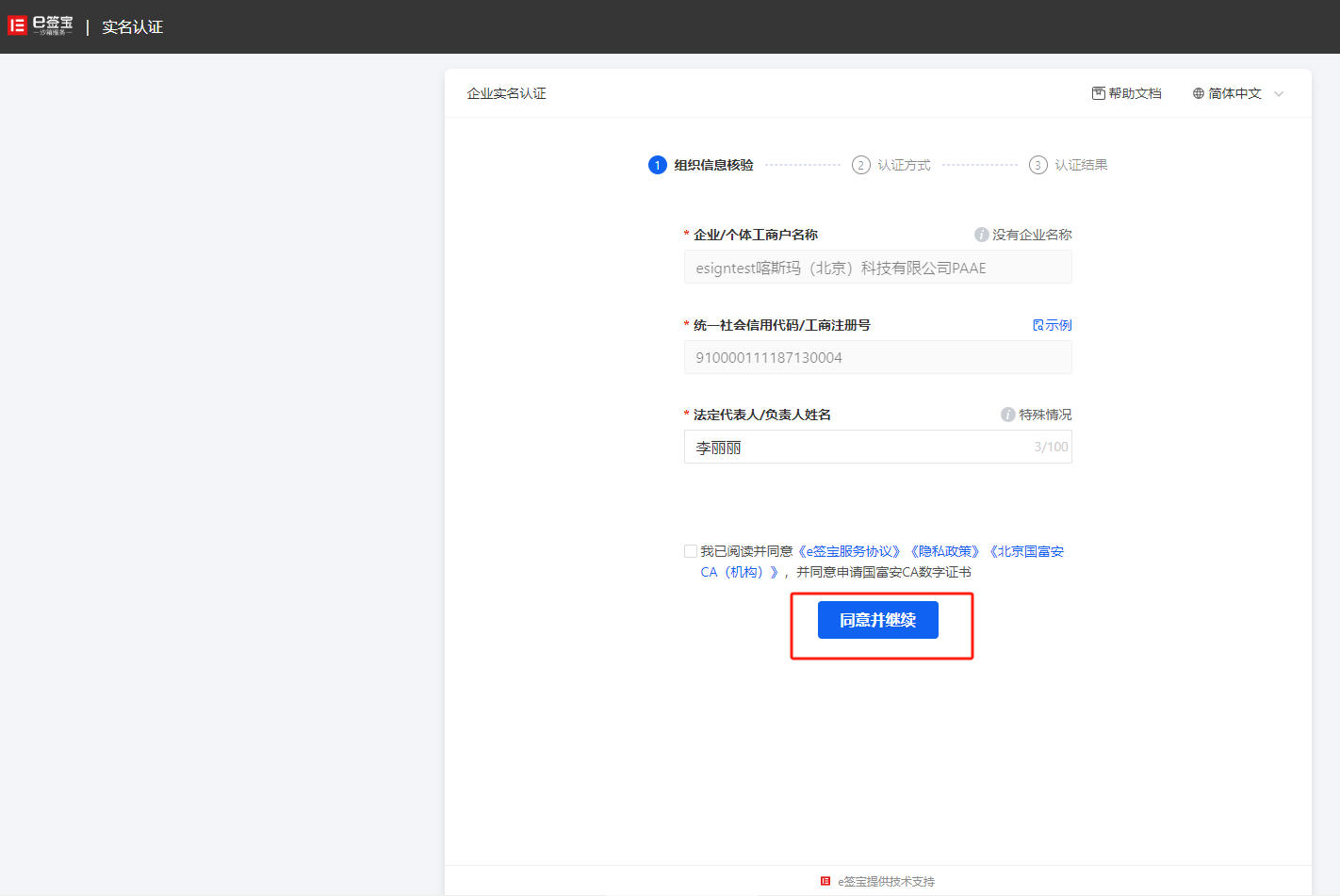This screenshot has width=1340, height=896.
Task: Click the globe language icon
Action: (1199, 93)
